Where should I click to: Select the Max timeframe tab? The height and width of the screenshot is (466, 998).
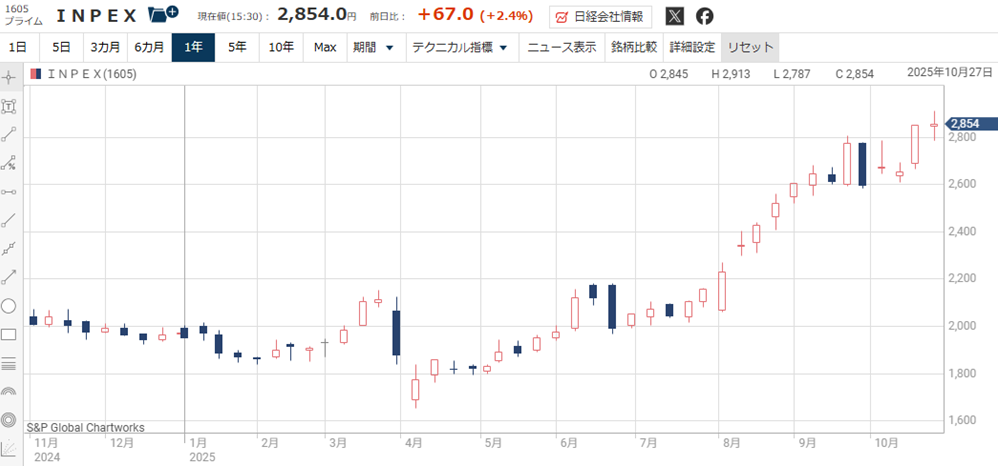point(324,47)
